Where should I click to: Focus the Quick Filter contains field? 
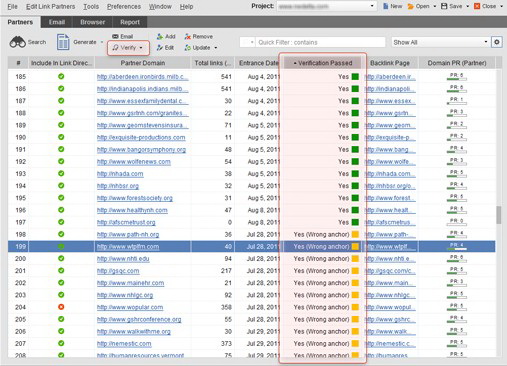coord(321,42)
